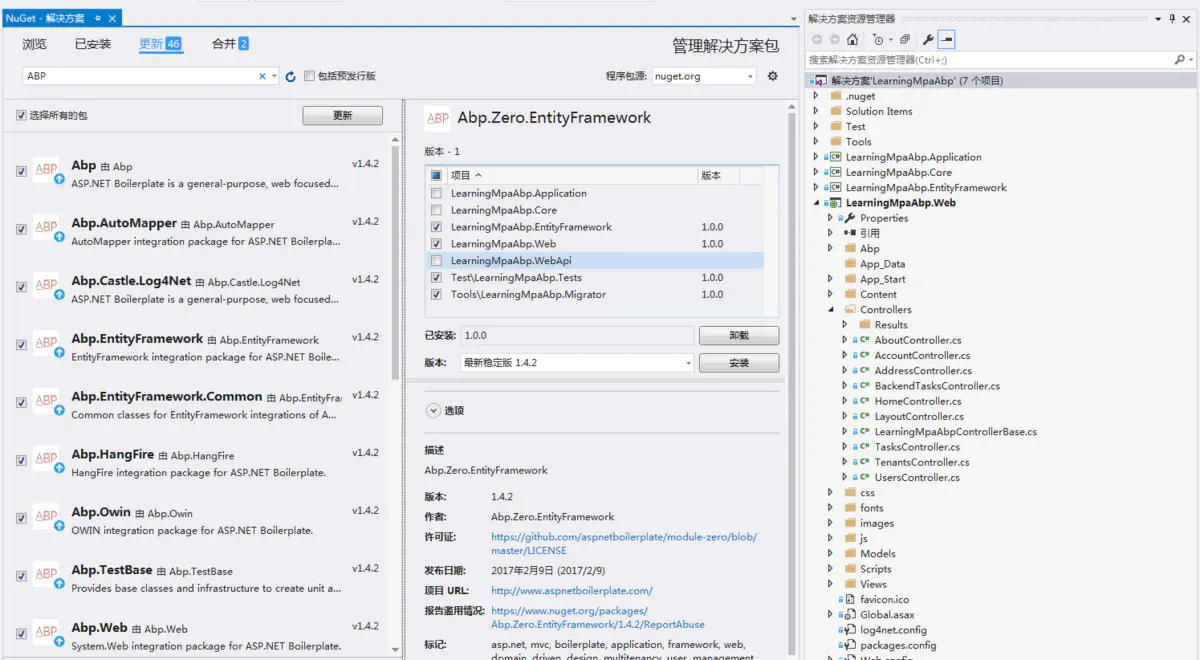Click the solution 'LearningMpaAbp' node icon
Image resolution: width=1200 pixels, height=660 pixels.
pyautogui.click(x=820, y=80)
